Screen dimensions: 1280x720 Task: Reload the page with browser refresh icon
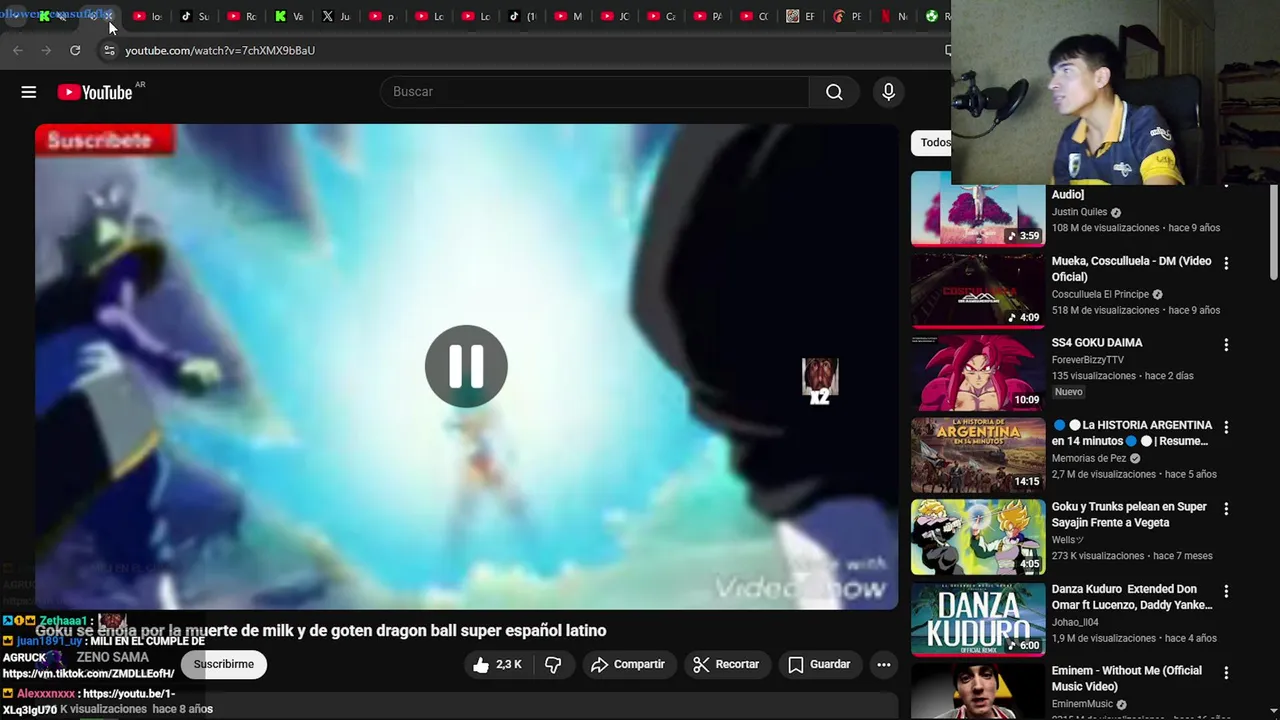(75, 50)
